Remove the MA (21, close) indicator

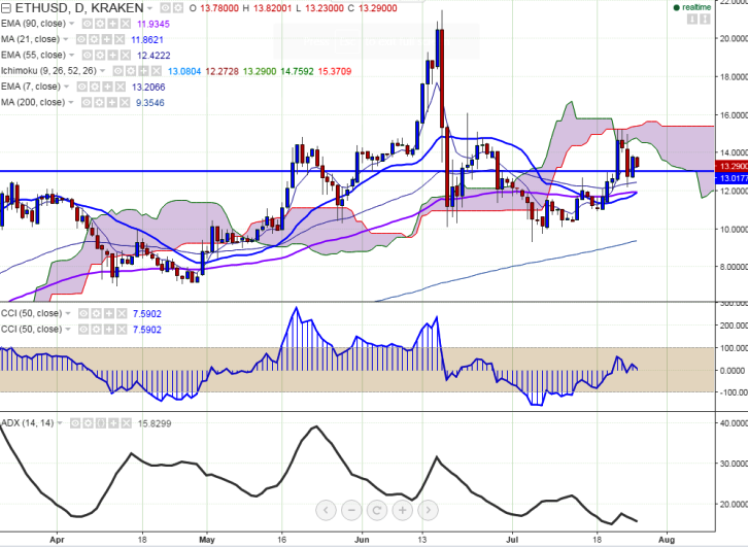pos(119,40)
